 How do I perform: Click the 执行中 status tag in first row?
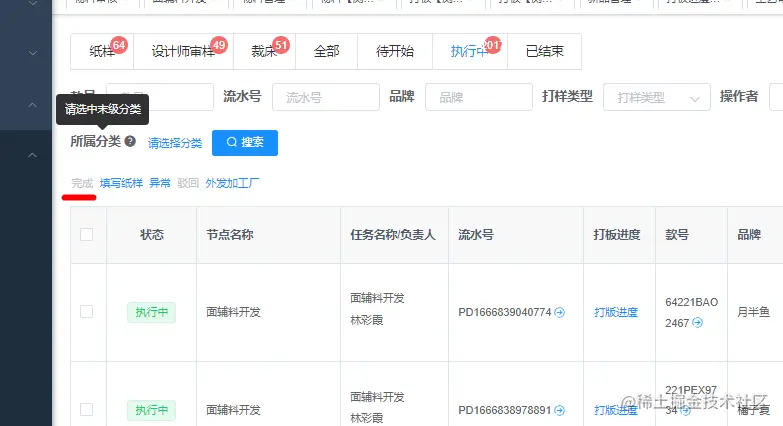(151, 313)
